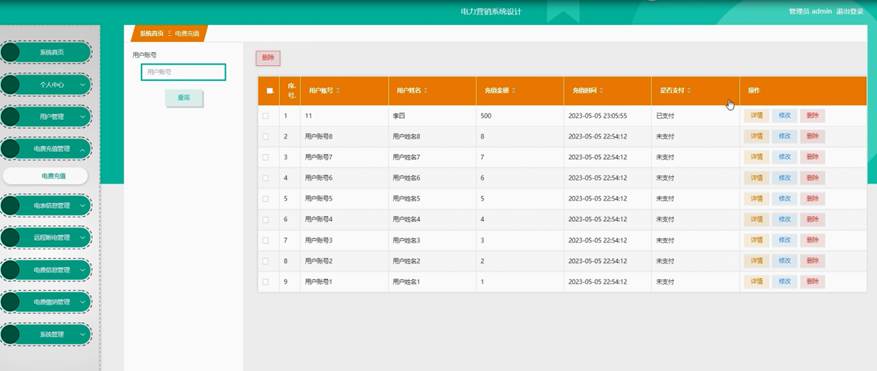Check the box for row 1 (李四)

point(266,116)
